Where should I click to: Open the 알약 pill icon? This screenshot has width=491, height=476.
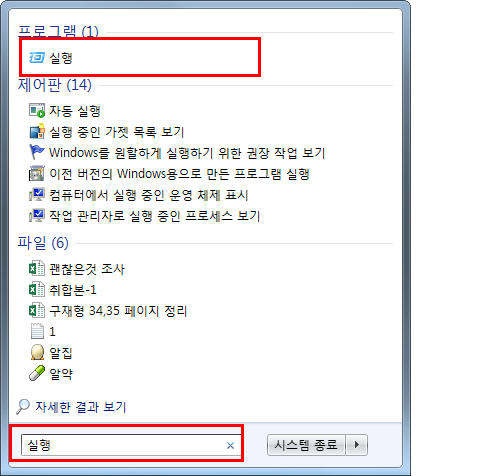(37, 373)
